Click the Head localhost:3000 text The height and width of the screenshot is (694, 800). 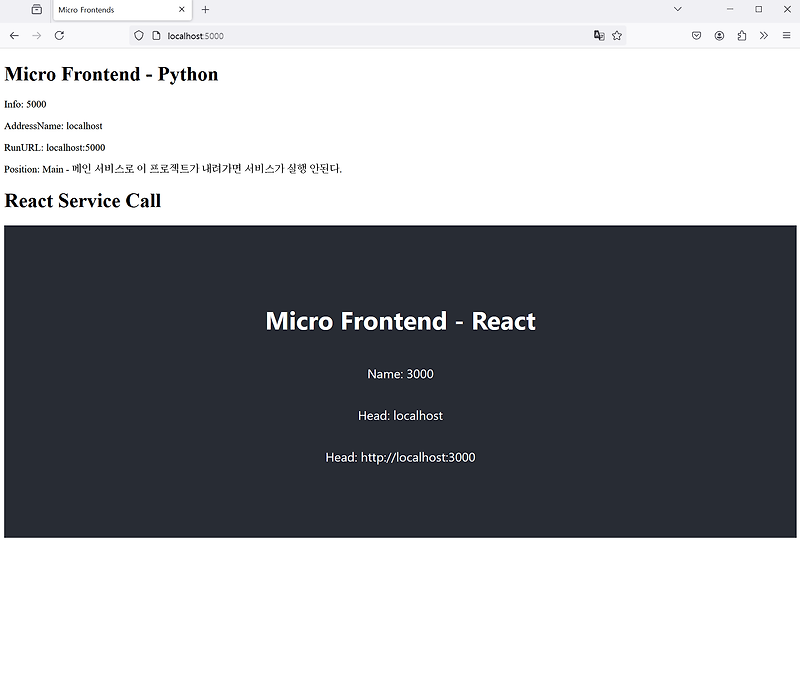point(400,457)
